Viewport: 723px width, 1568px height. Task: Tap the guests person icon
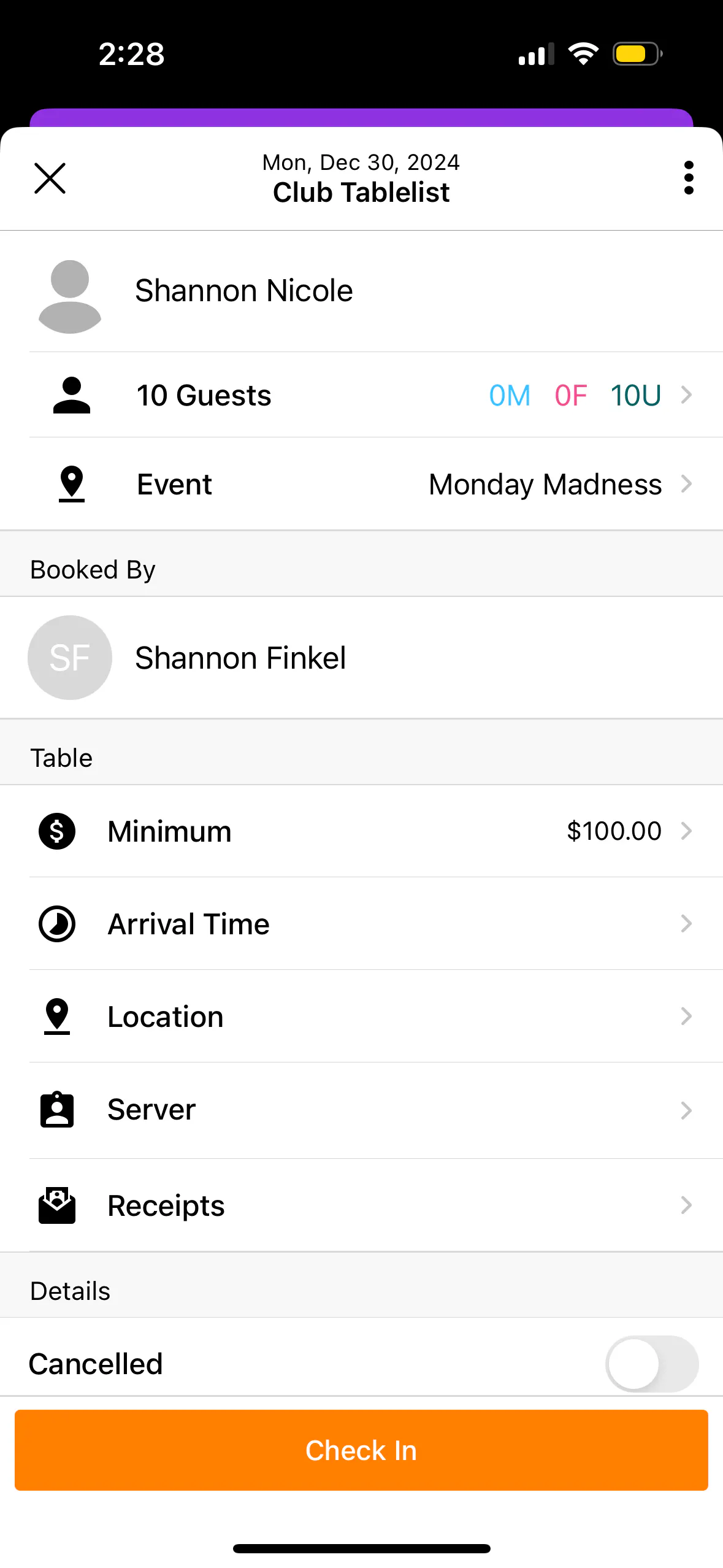(x=72, y=396)
